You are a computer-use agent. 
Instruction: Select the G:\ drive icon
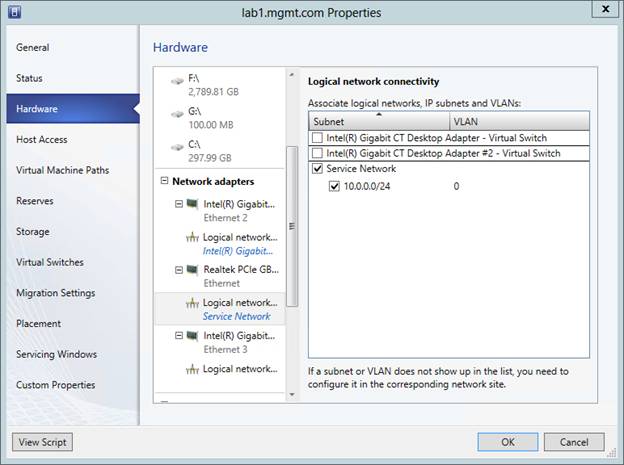pyautogui.click(x=177, y=114)
